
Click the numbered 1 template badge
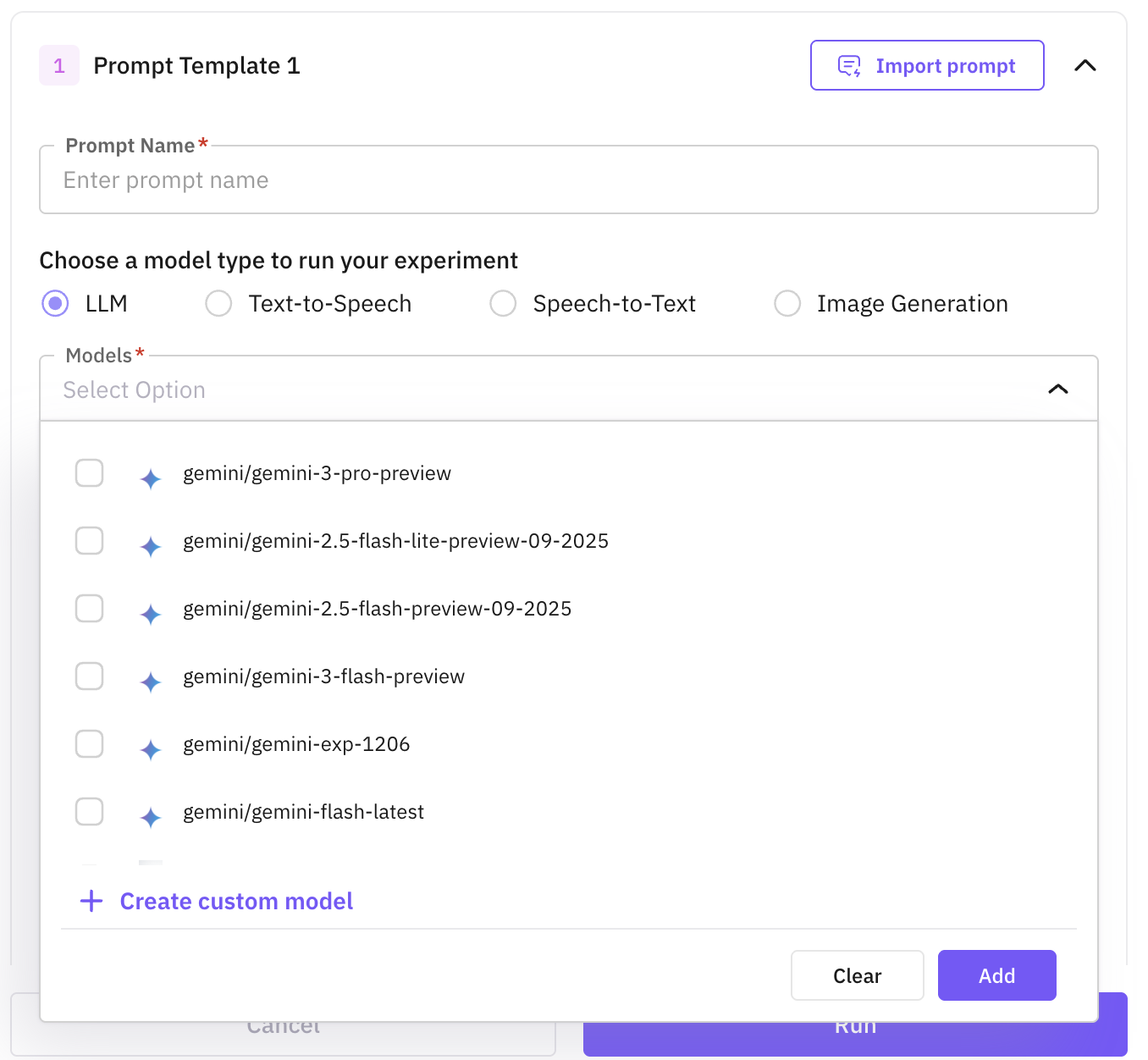click(59, 66)
